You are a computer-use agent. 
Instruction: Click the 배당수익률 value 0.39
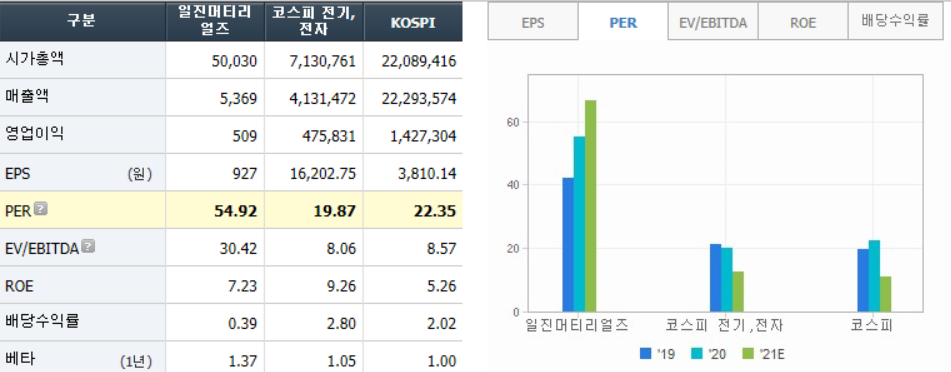click(x=242, y=323)
